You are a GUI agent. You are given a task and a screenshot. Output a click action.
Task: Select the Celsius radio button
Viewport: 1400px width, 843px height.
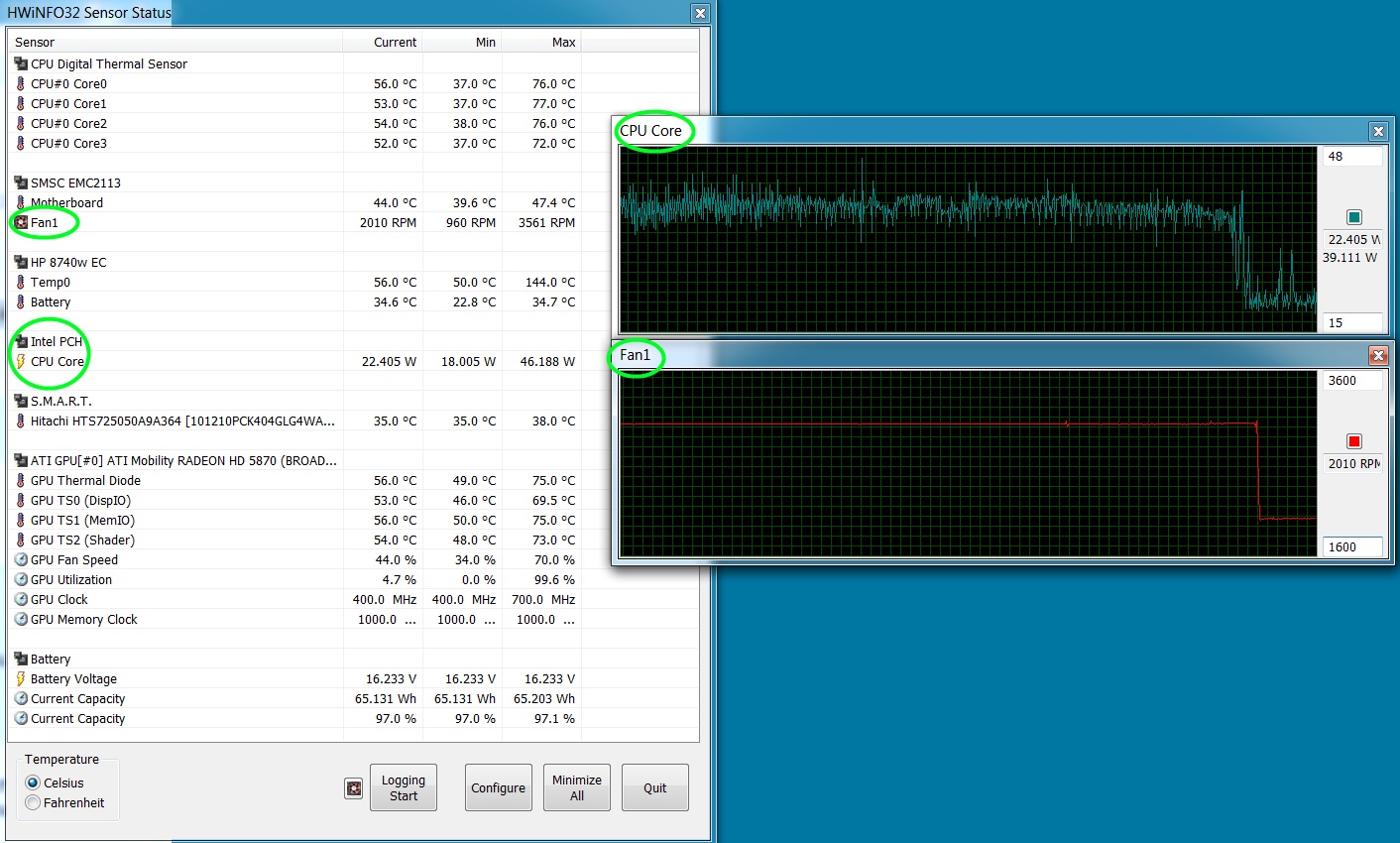(x=33, y=783)
